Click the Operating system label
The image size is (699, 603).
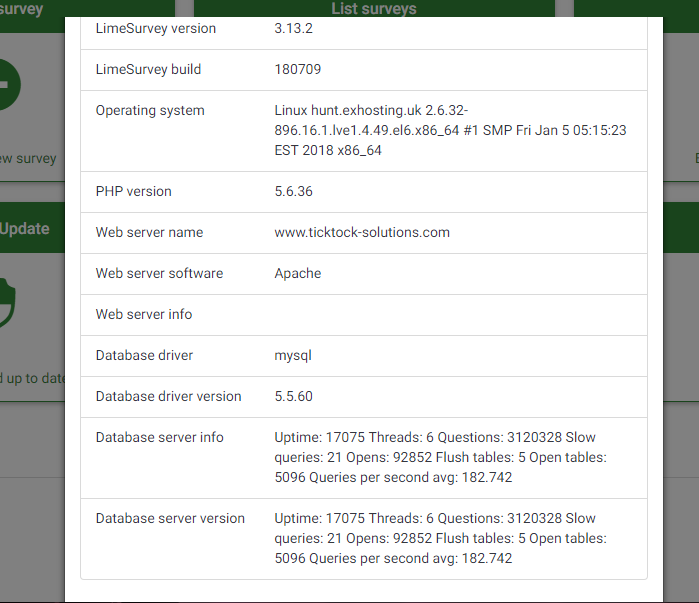coord(150,111)
